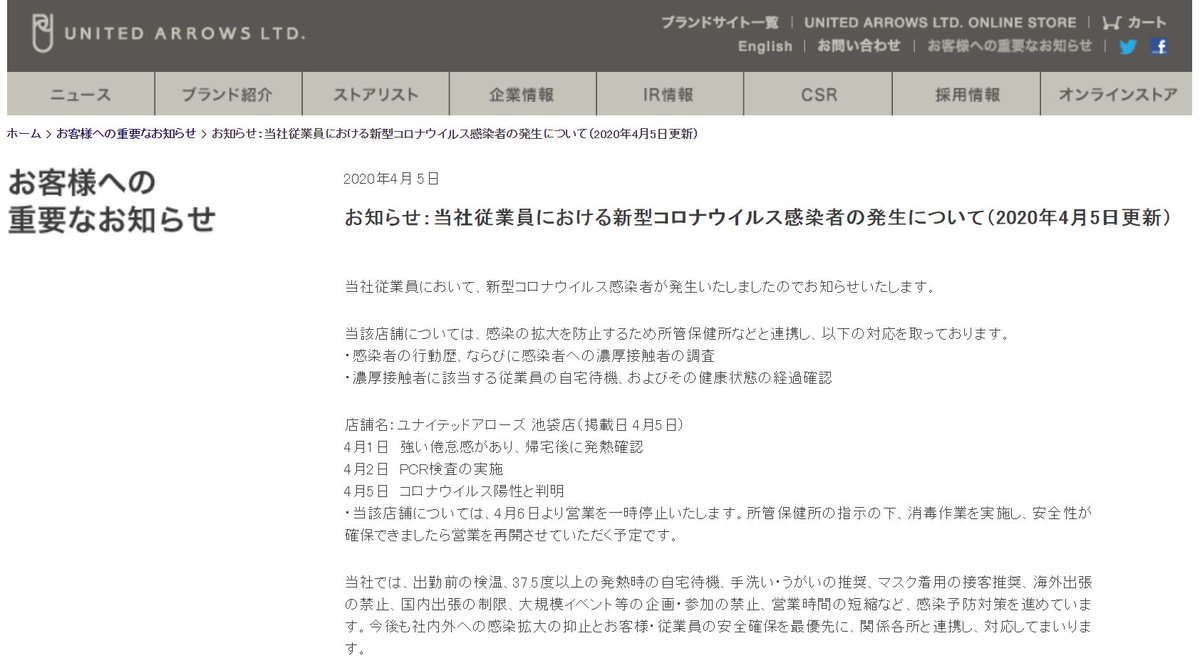Click カート text in header
The height and width of the screenshot is (663, 1200).
[1146, 22]
